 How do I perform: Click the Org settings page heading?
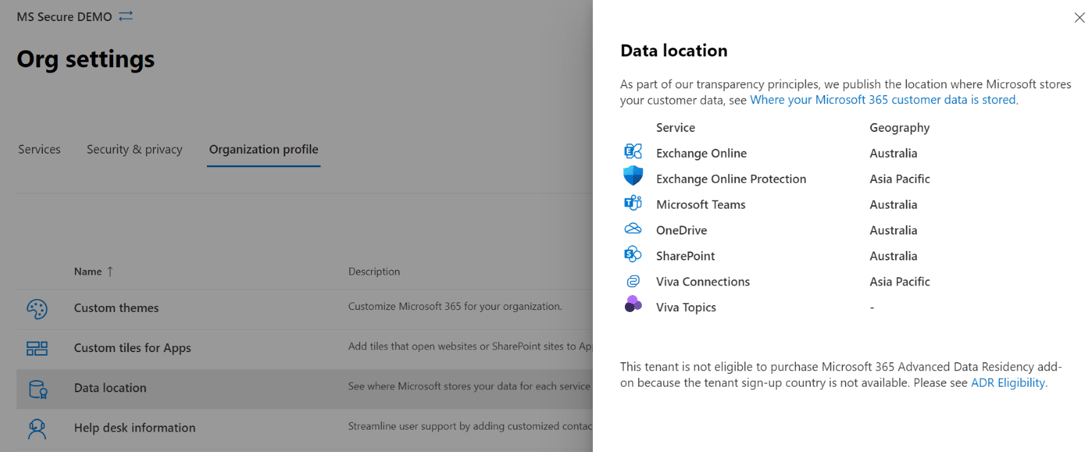click(x=85, y=60)
